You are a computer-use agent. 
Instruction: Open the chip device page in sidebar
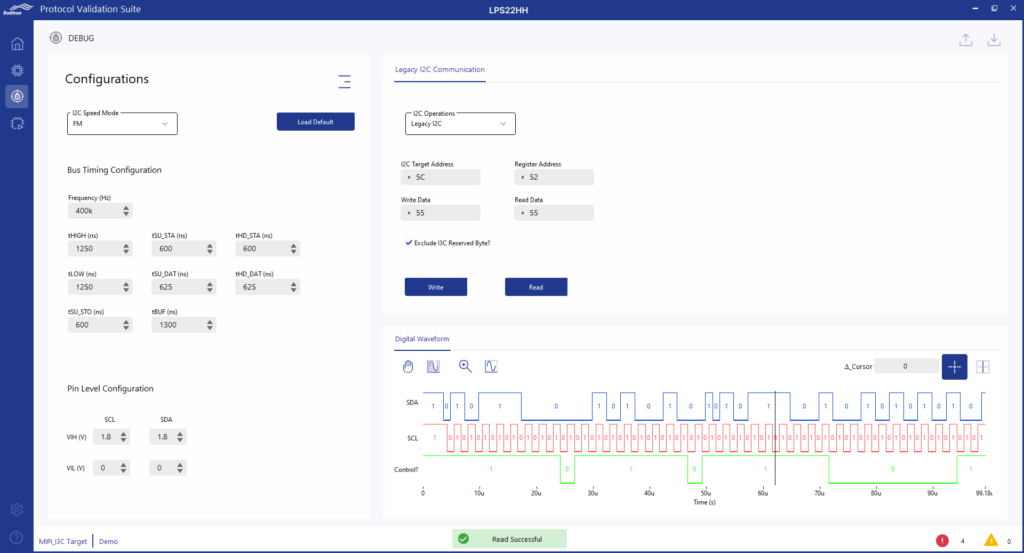click(17, 71)
